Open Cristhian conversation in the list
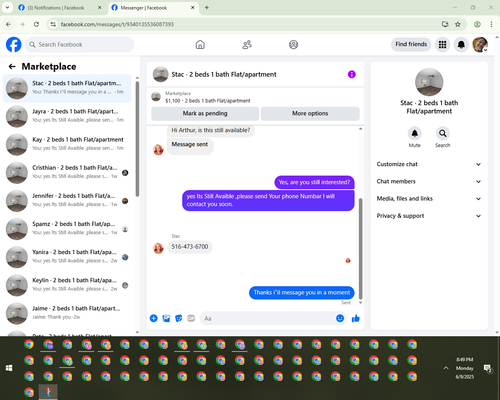 pos(67,173)
